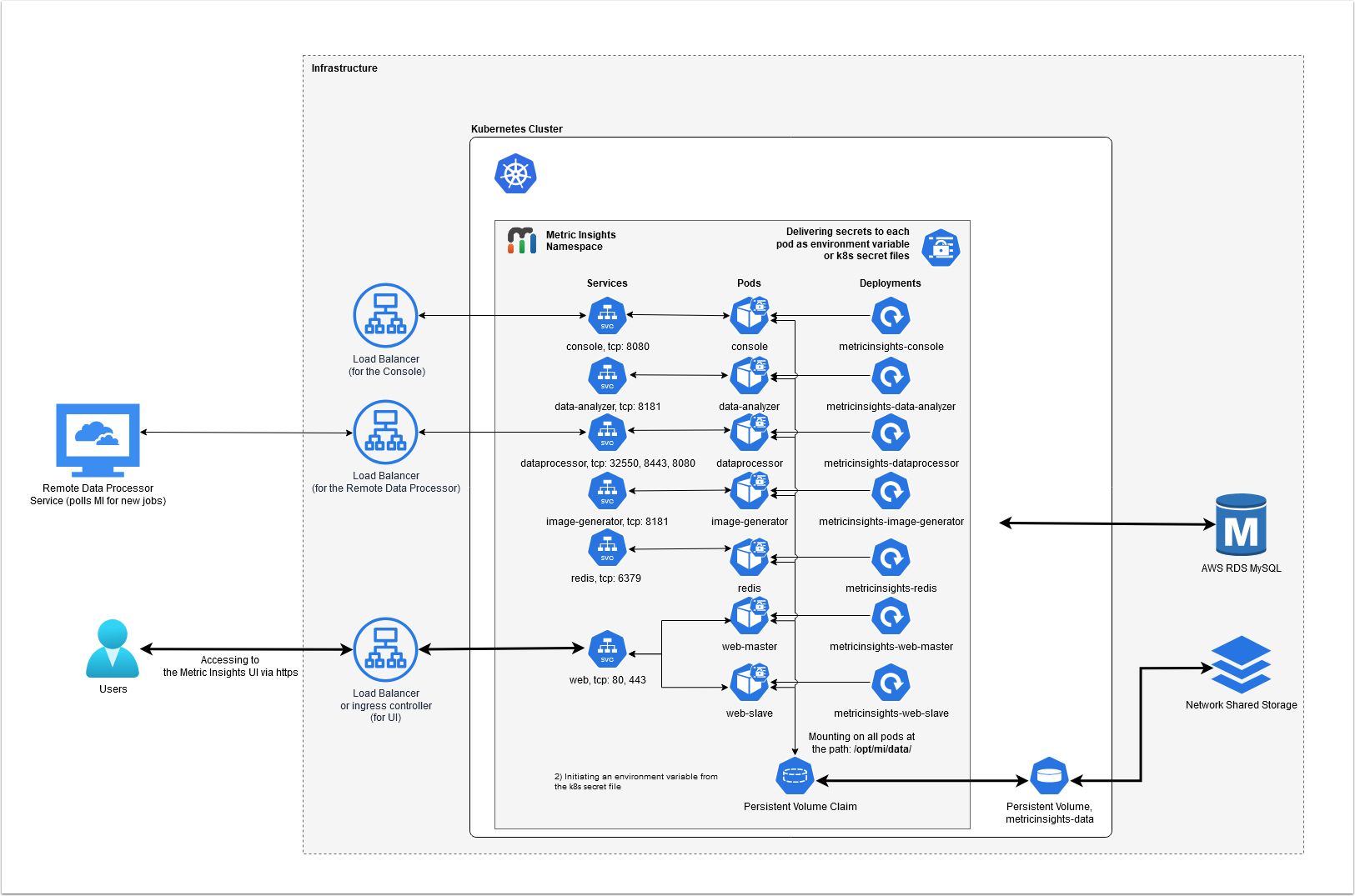Select the UI load balancer icon
This screenshot has width=1355, height=896.
(385, 649)
